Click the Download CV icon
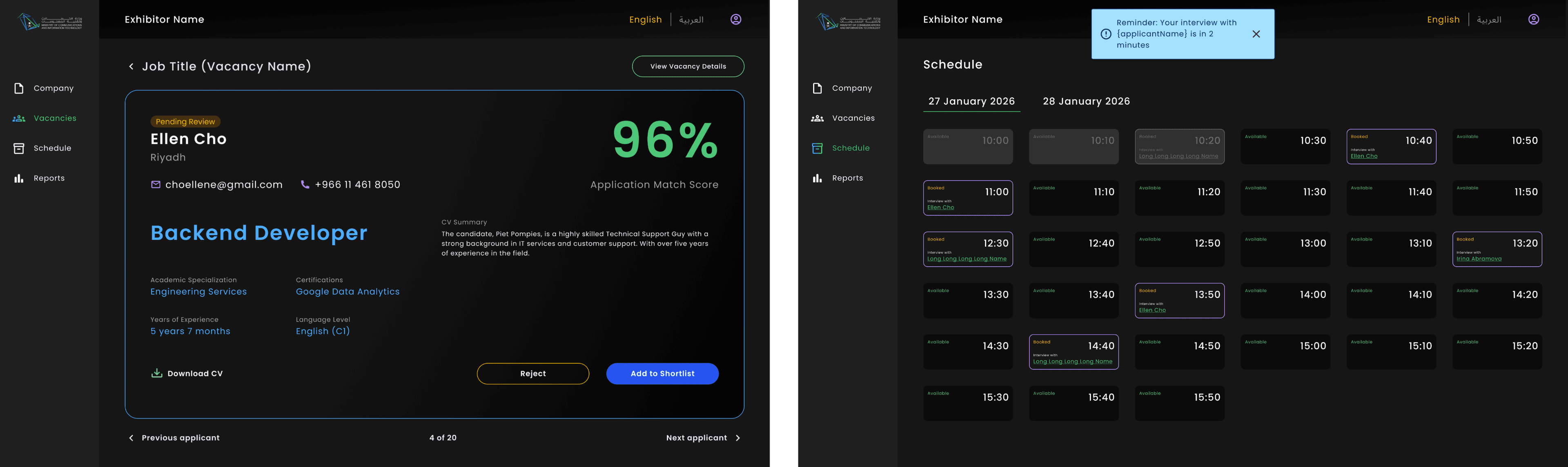This screenshot has width=1568, height=467. tap(157, 373)
